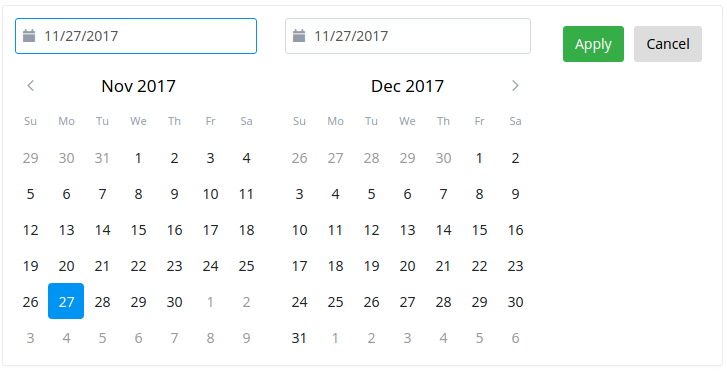Click the Dec 2017 month title

[x=408, y=86]
